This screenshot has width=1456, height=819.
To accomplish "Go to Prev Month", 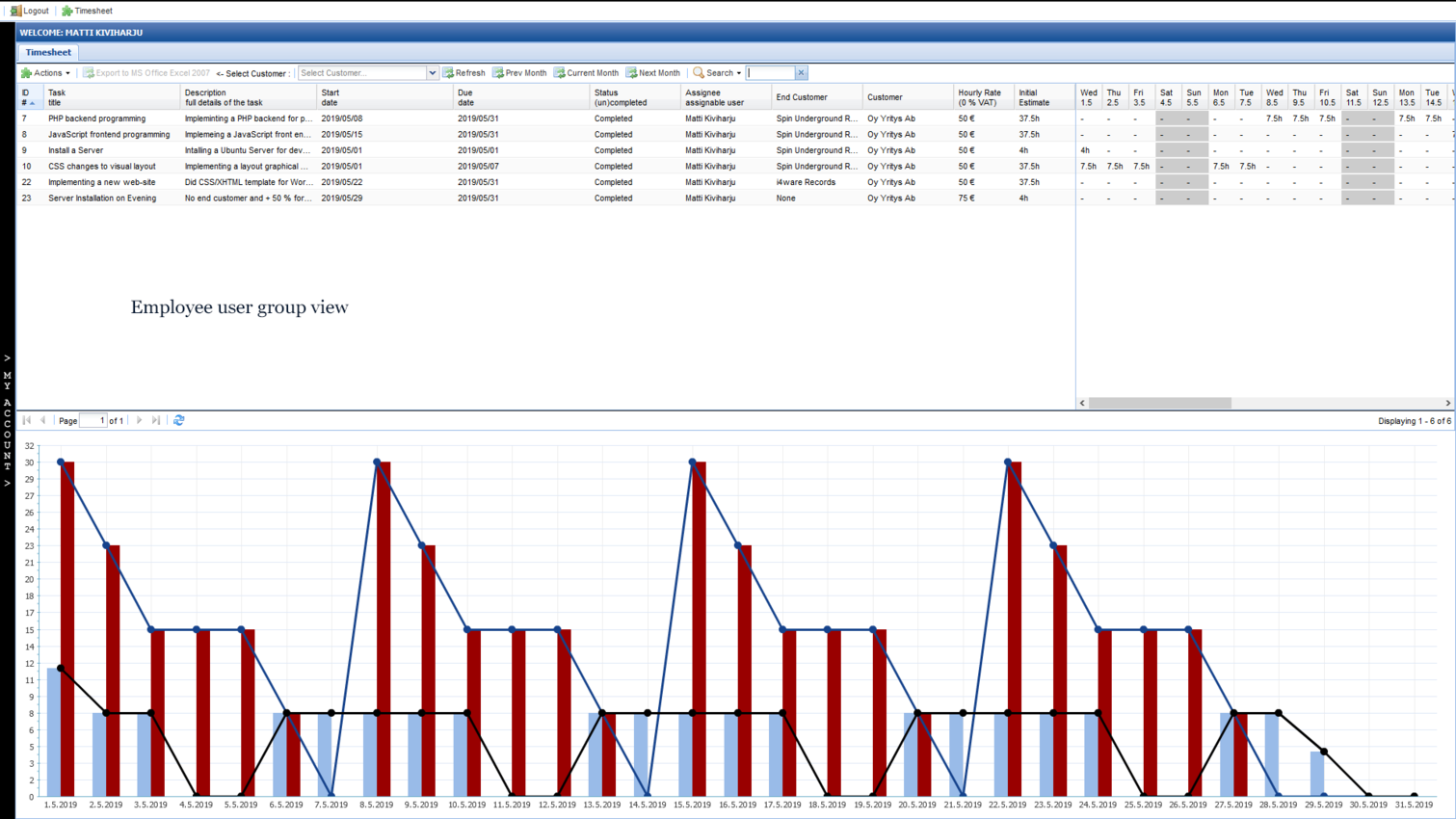I will (x=519, y=73).
